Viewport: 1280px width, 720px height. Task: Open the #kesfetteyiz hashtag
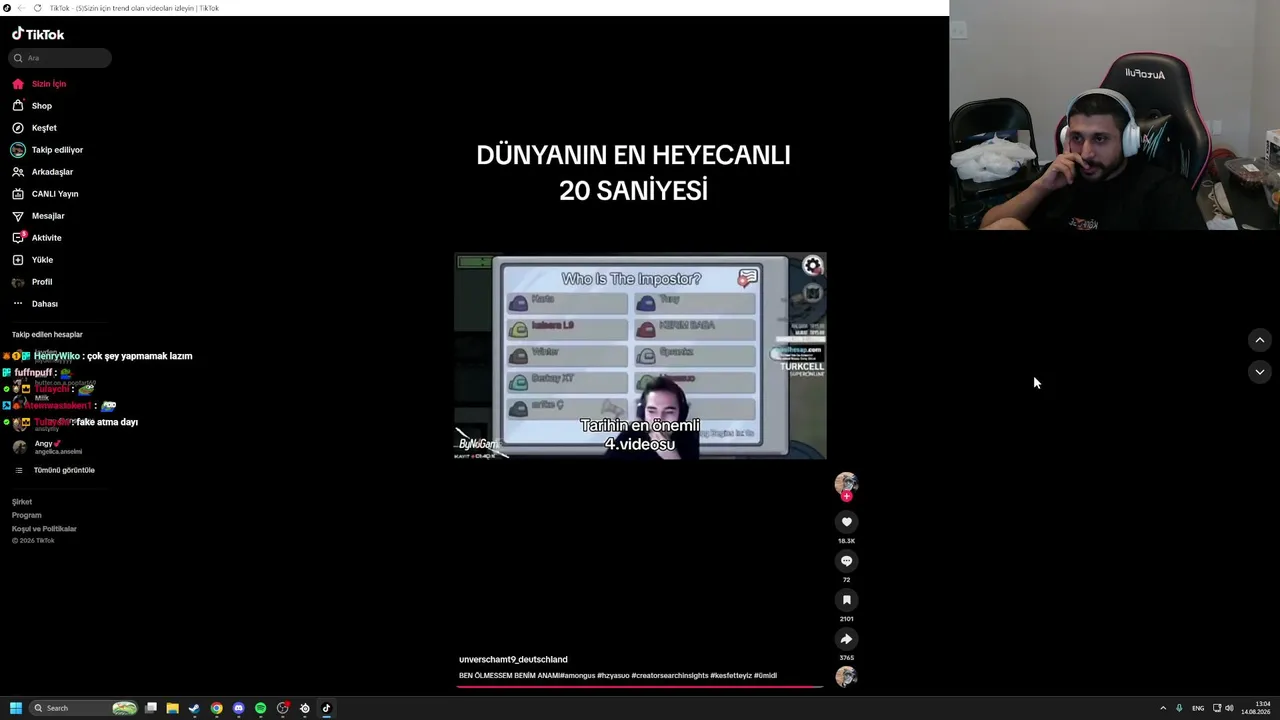pos(731,676)
